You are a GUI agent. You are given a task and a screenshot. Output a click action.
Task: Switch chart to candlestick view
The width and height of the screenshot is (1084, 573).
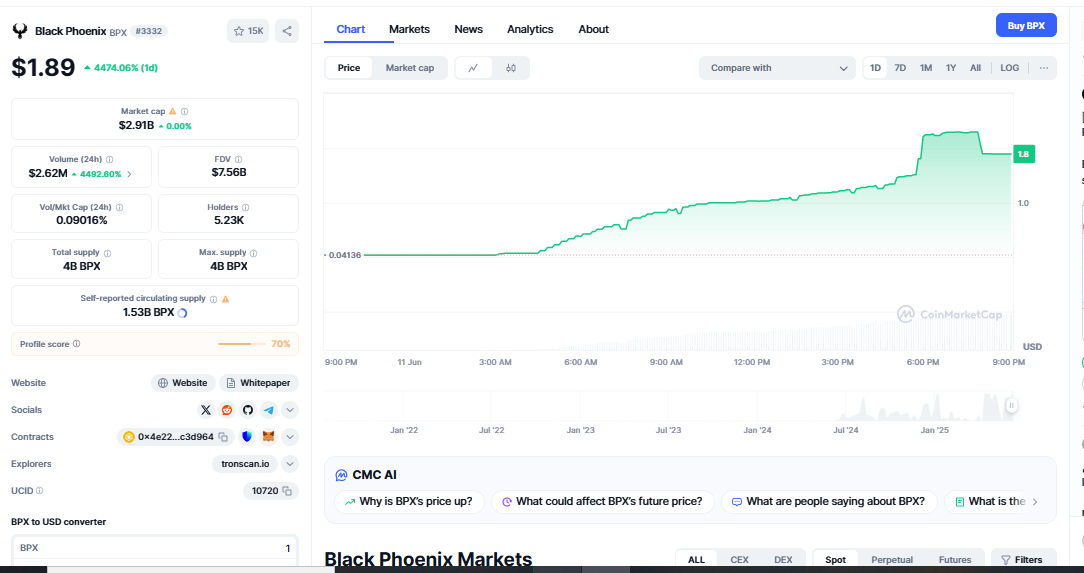pos(511,68)
